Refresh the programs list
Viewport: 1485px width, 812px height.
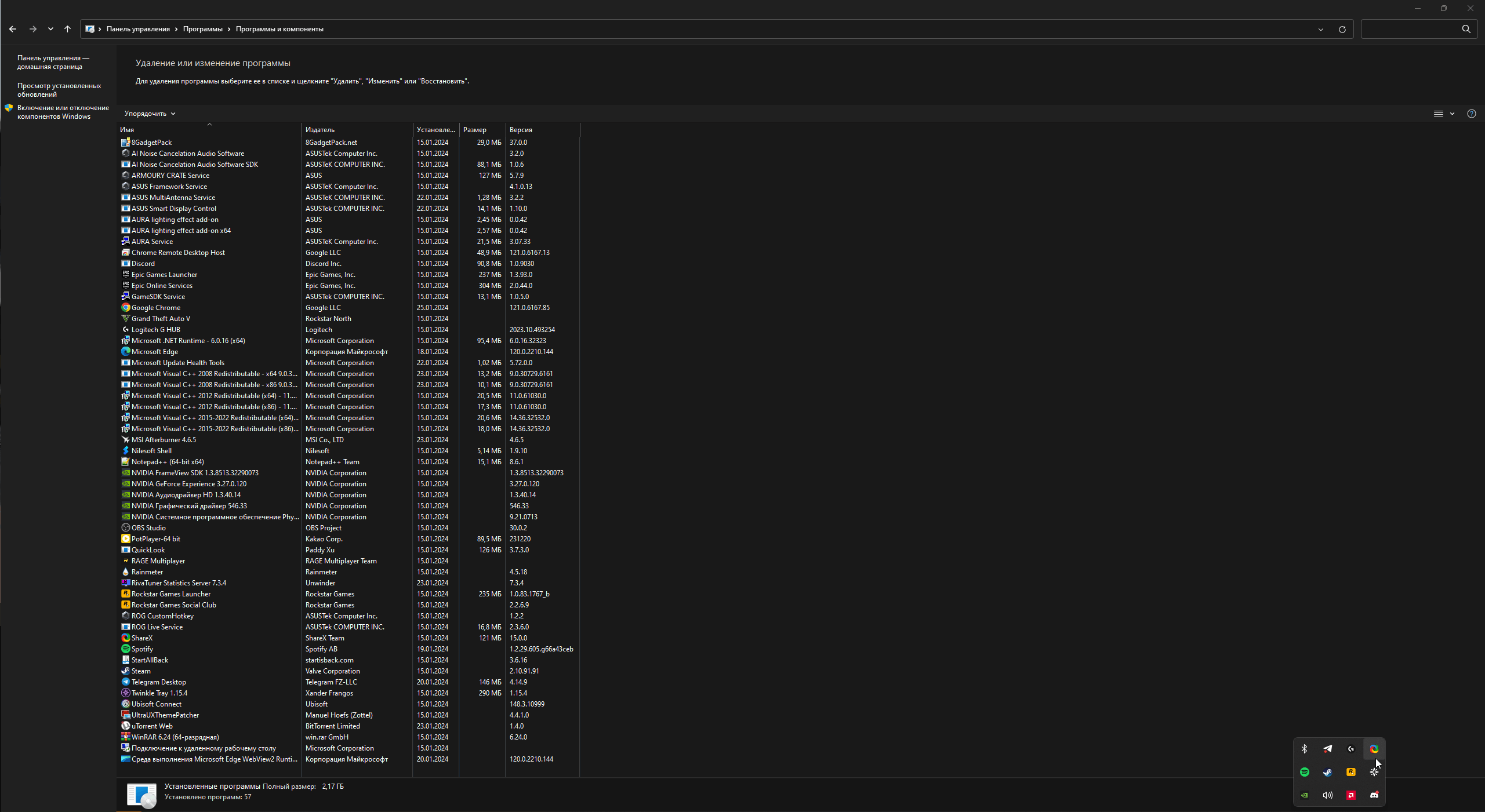[1342, 29]
